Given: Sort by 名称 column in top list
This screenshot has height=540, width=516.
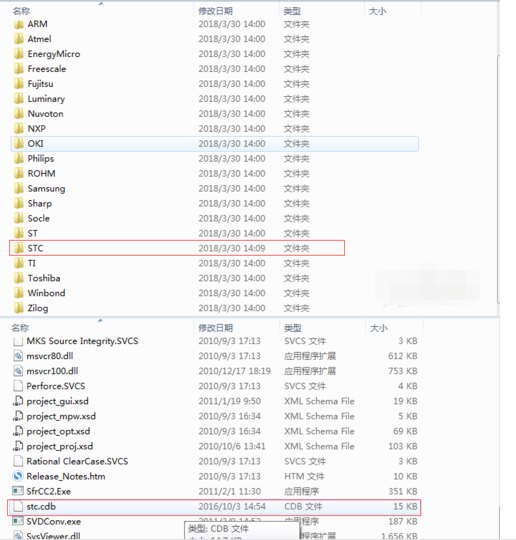Looking at the screenshot, I should tap(21, 11).
